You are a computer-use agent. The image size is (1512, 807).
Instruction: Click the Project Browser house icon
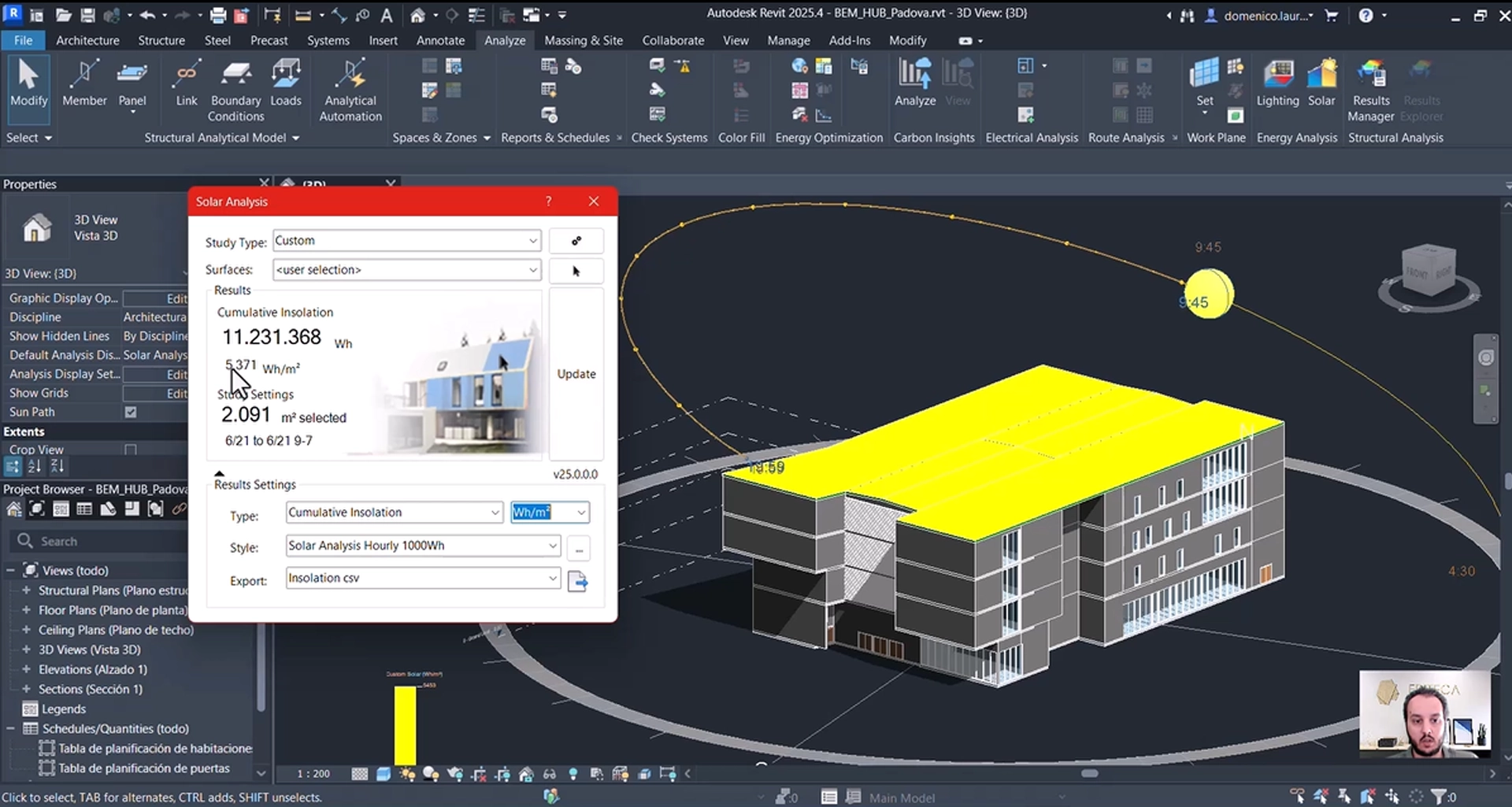[13, 509]
